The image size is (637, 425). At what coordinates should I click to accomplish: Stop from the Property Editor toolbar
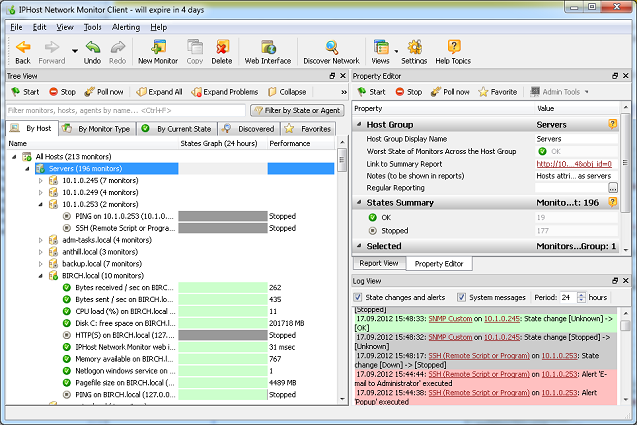pos(409,92)
